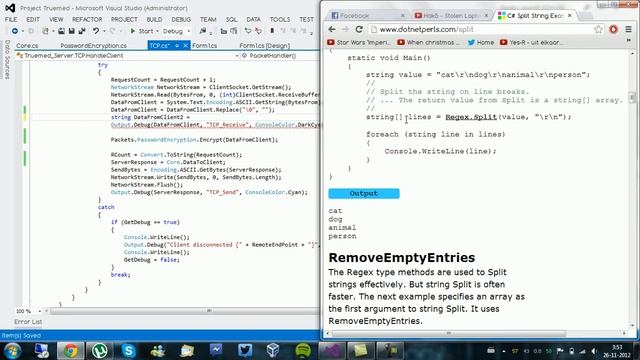Open the EDIT menu
640x360 pixels.
(x=33, y=20)
